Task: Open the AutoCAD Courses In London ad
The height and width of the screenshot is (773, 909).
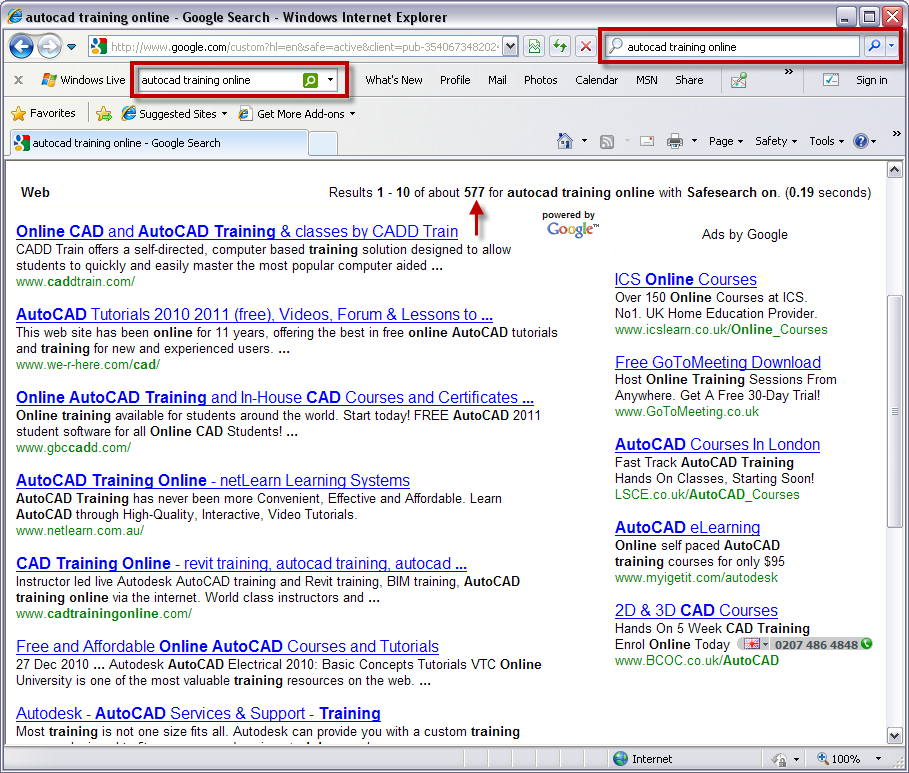Action: (717, 445)
